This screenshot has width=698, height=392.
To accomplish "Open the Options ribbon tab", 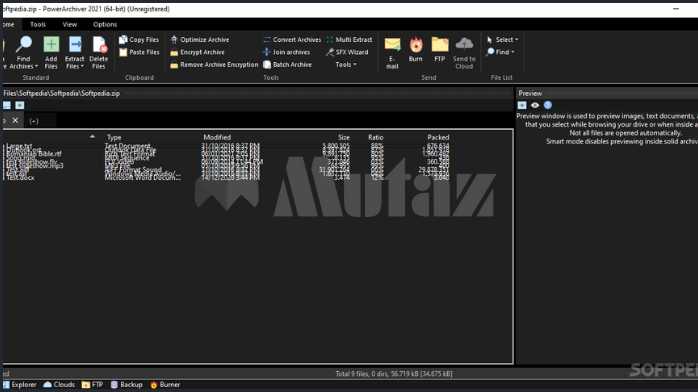I will click(105, 24).
